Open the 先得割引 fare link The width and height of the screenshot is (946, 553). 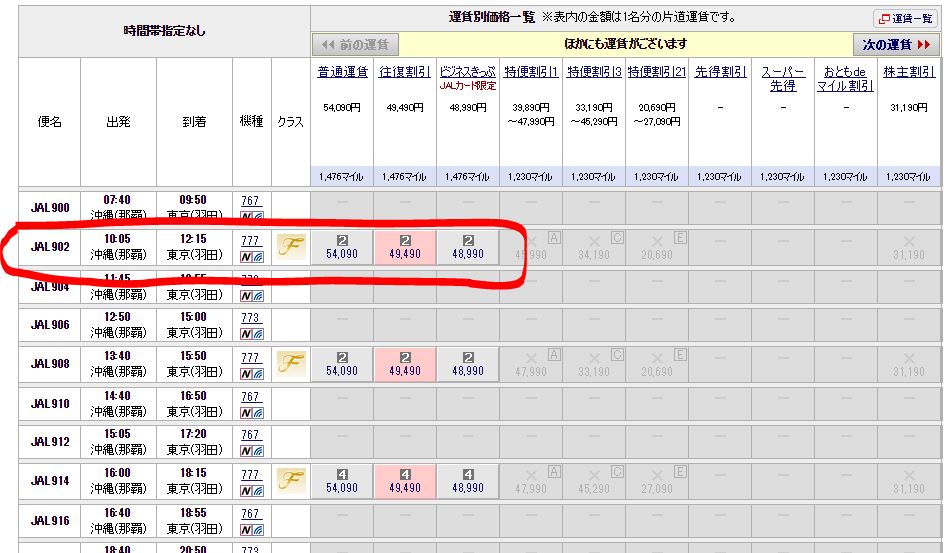point(720,72)
